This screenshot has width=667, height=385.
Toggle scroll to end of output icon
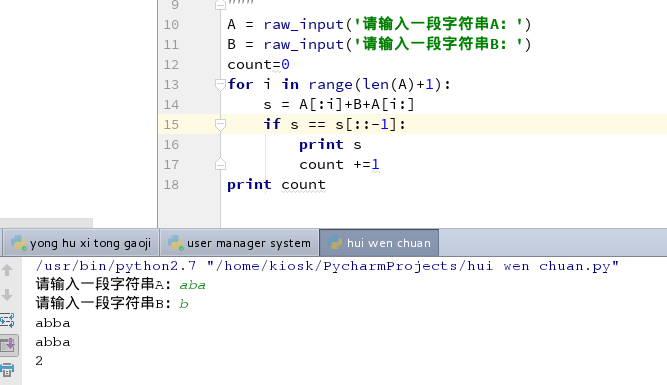8,345
